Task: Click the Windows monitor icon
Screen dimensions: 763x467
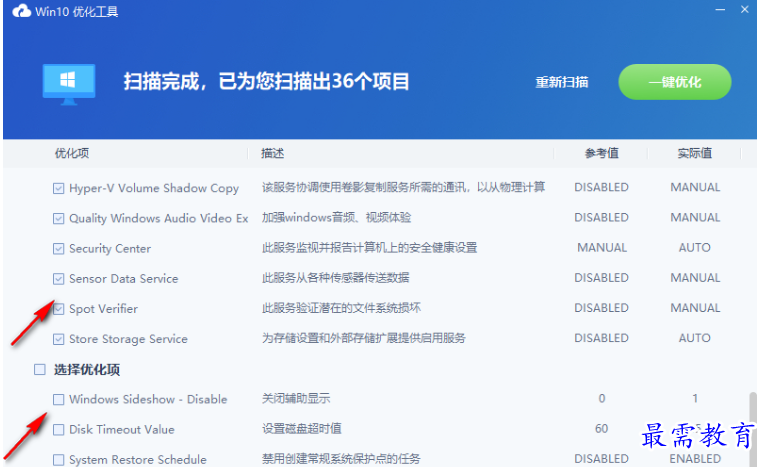Action: tap(69, 84)
